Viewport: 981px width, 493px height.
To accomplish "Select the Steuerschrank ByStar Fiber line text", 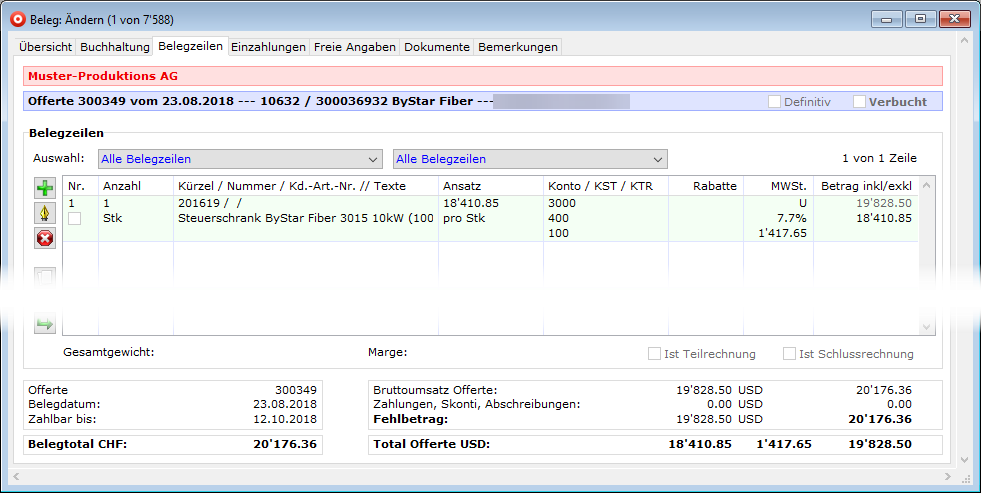I will coord(305,218).
